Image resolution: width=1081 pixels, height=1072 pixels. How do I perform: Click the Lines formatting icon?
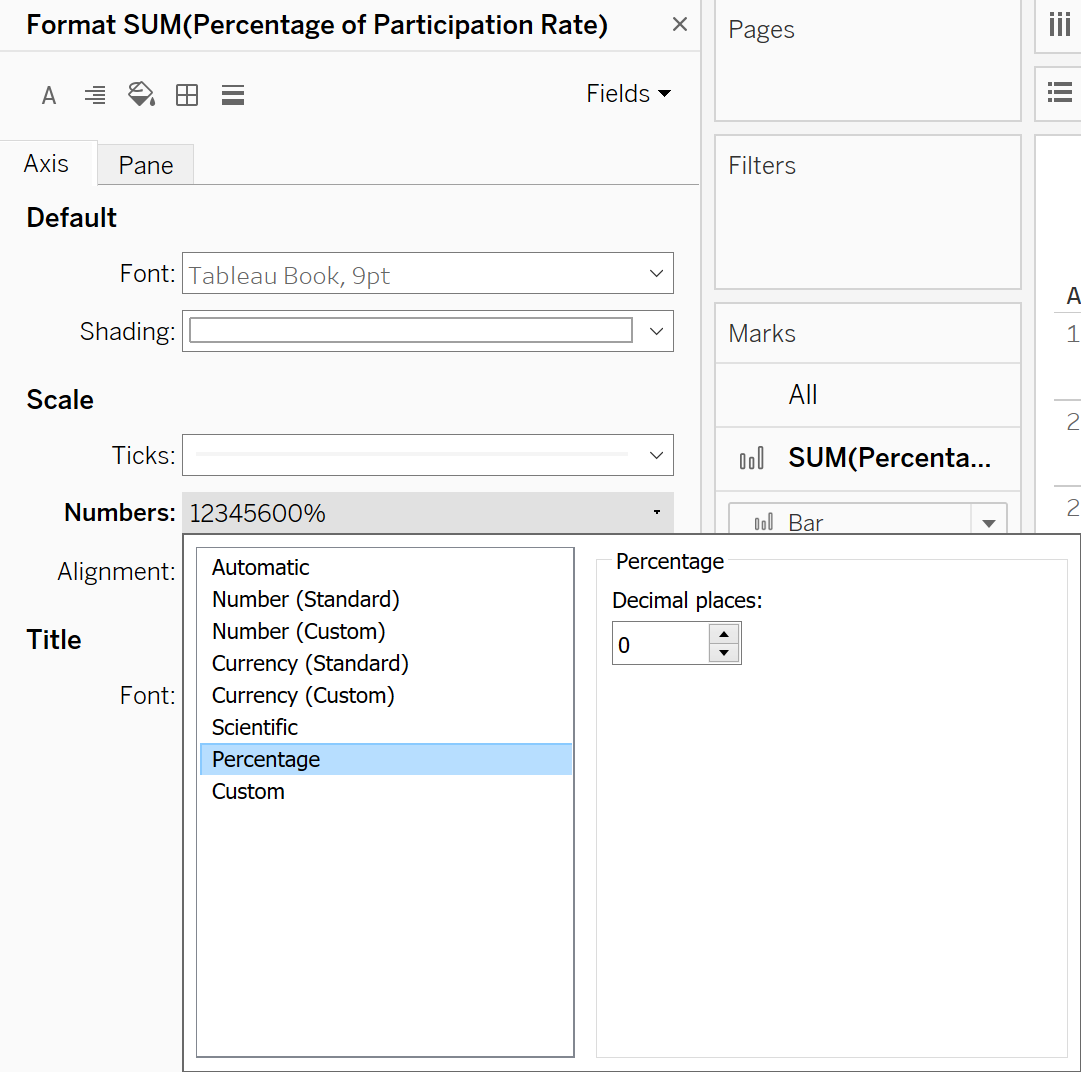pyautogui.click(x=233, y=96)
